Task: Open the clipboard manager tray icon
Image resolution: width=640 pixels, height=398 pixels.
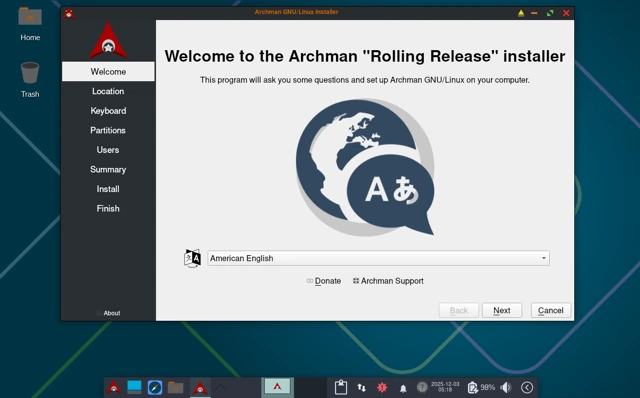Action: (341, 387)
